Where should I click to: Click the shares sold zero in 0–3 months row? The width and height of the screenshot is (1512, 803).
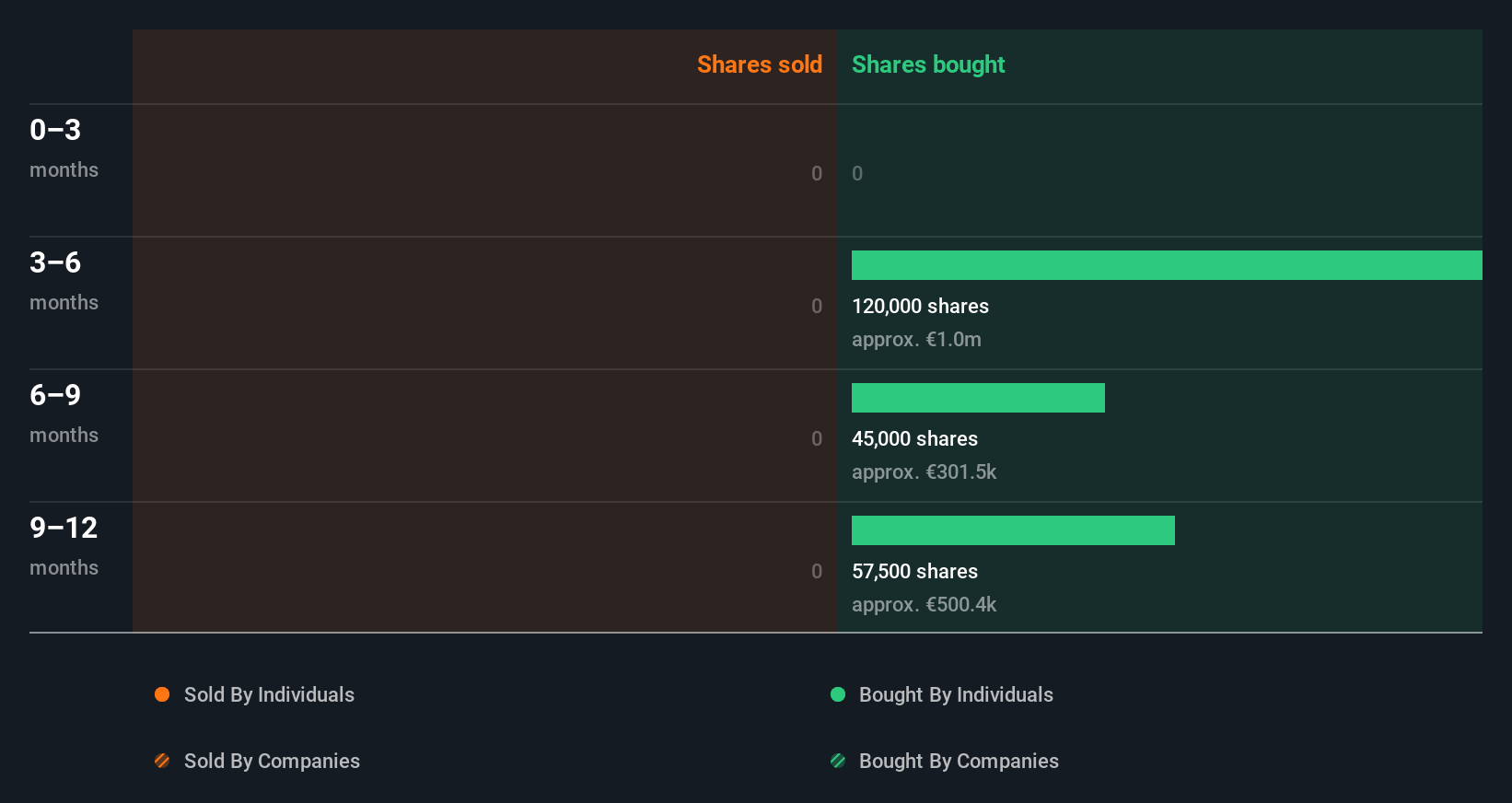point(817,173)
